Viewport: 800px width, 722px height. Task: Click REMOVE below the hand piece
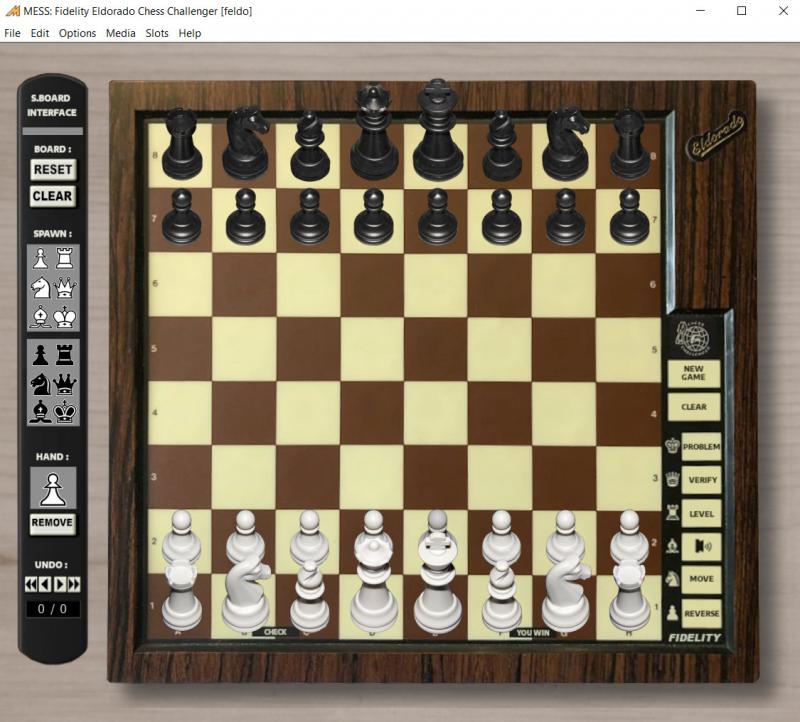click(x=52, y=523)
